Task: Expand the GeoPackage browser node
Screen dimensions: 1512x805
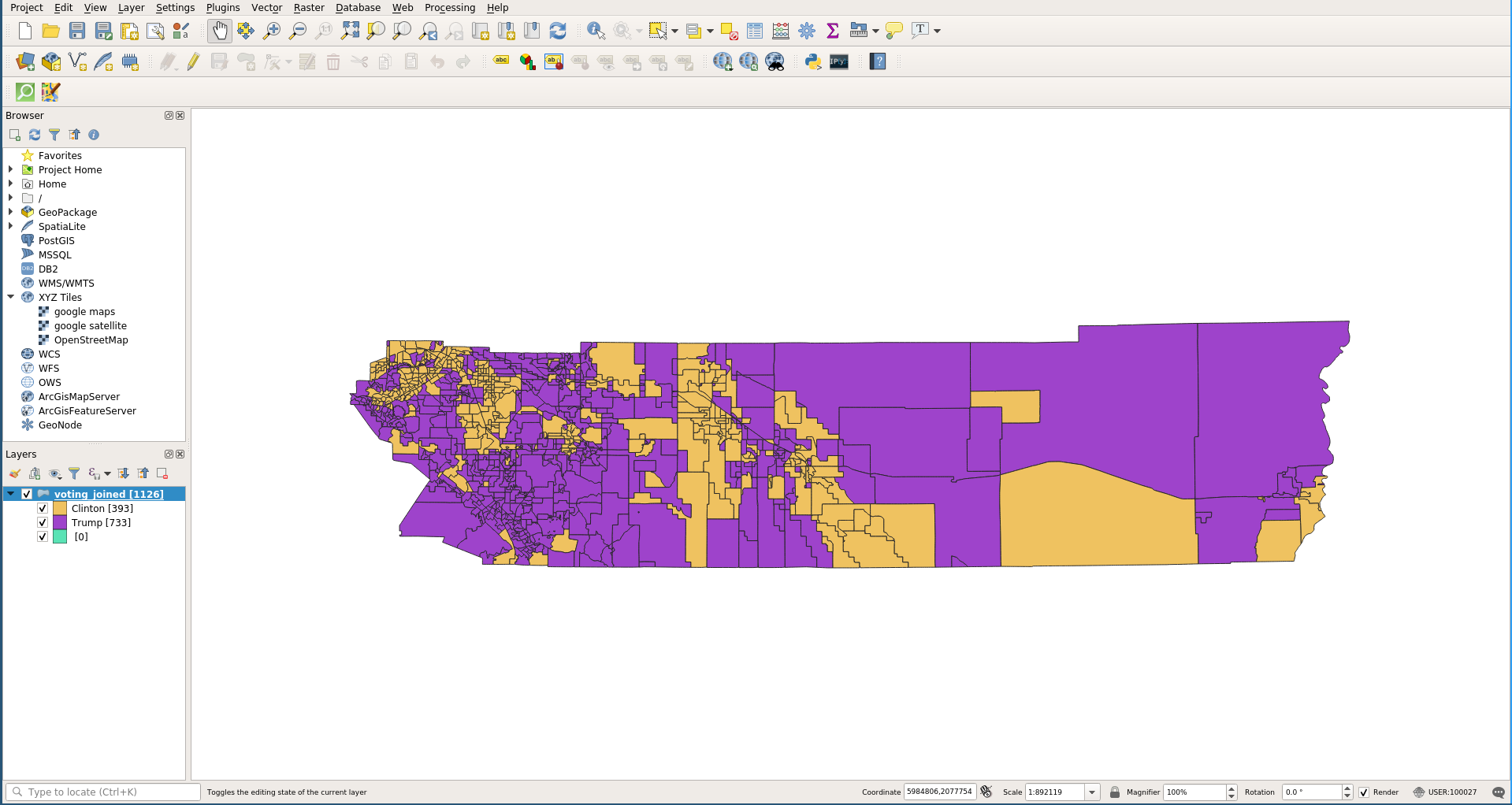Action: 11,212
